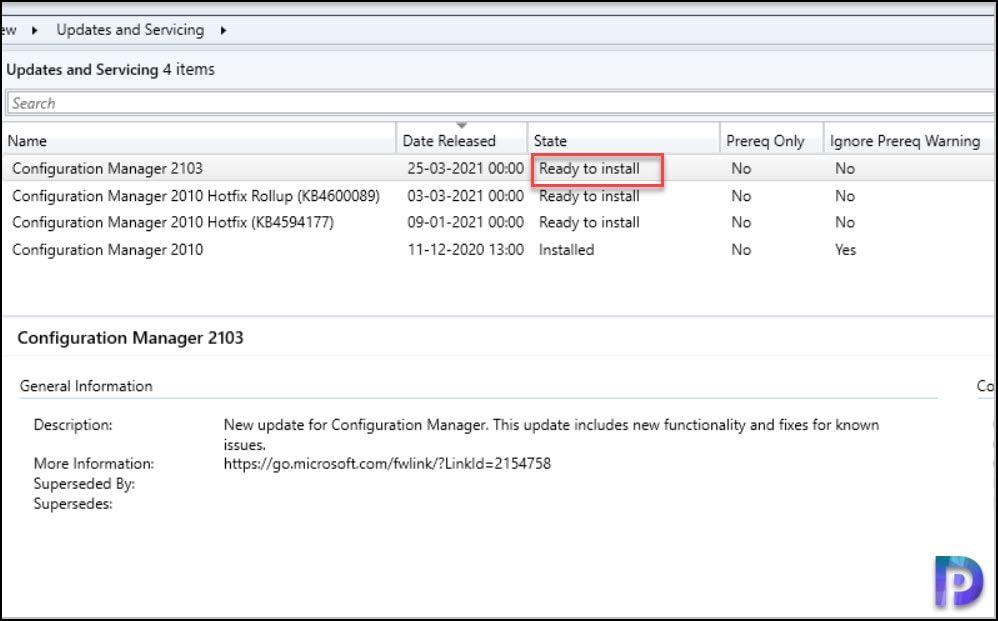Click the Supersedes label
The width and height of the screenshot is (998, 621).
tap(73, 504)
